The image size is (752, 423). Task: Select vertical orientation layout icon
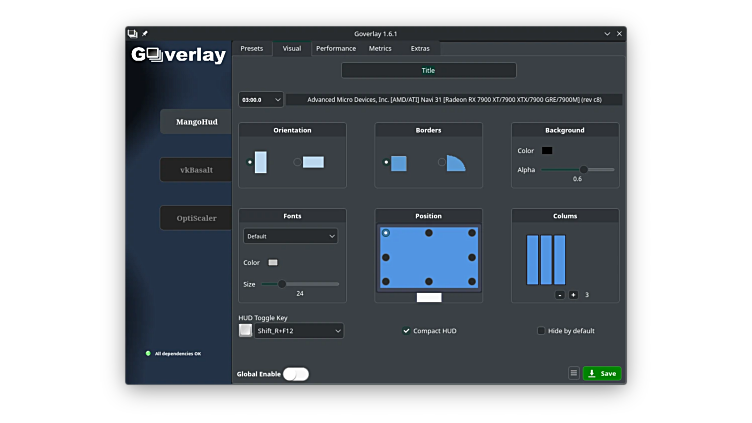click(260, 162)
